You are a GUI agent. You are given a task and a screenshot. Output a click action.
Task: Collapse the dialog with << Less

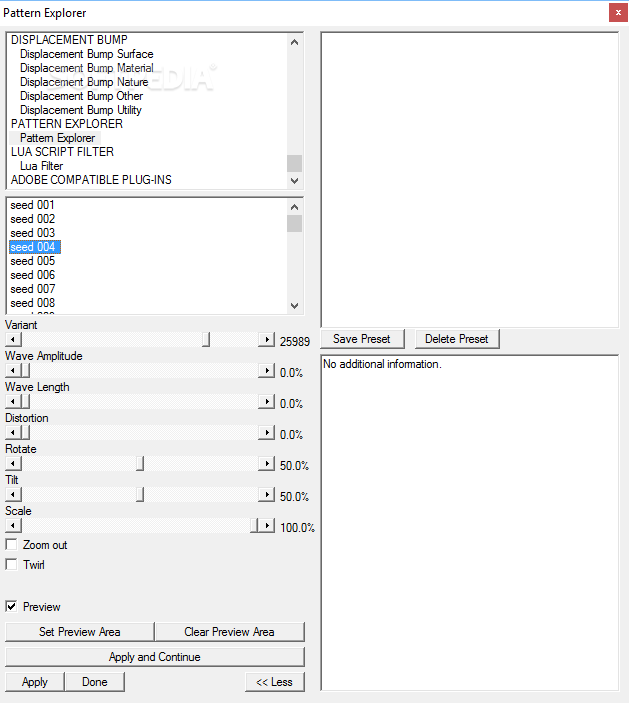click(x=274, y=682)
